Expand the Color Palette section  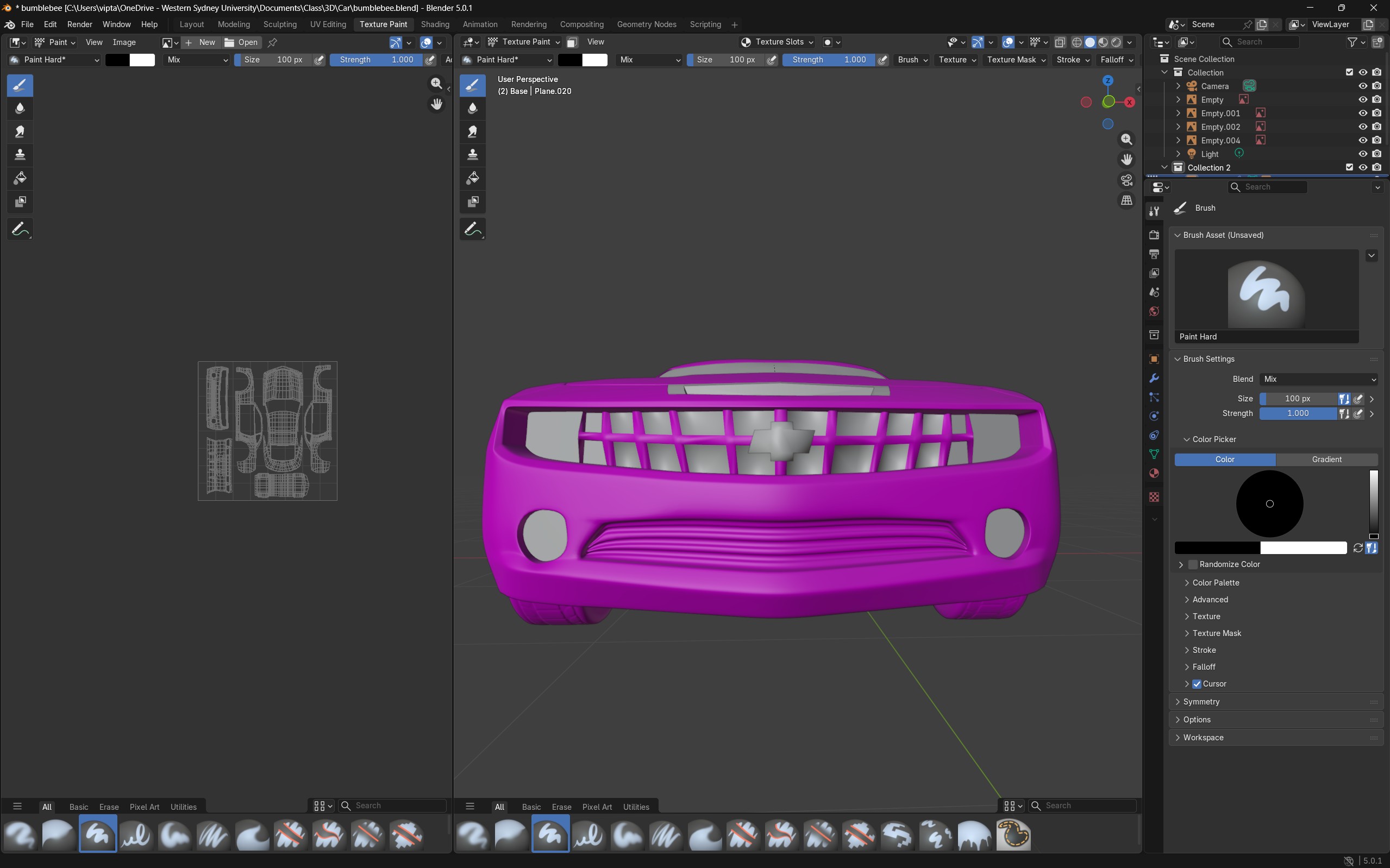pos(1216,583)
